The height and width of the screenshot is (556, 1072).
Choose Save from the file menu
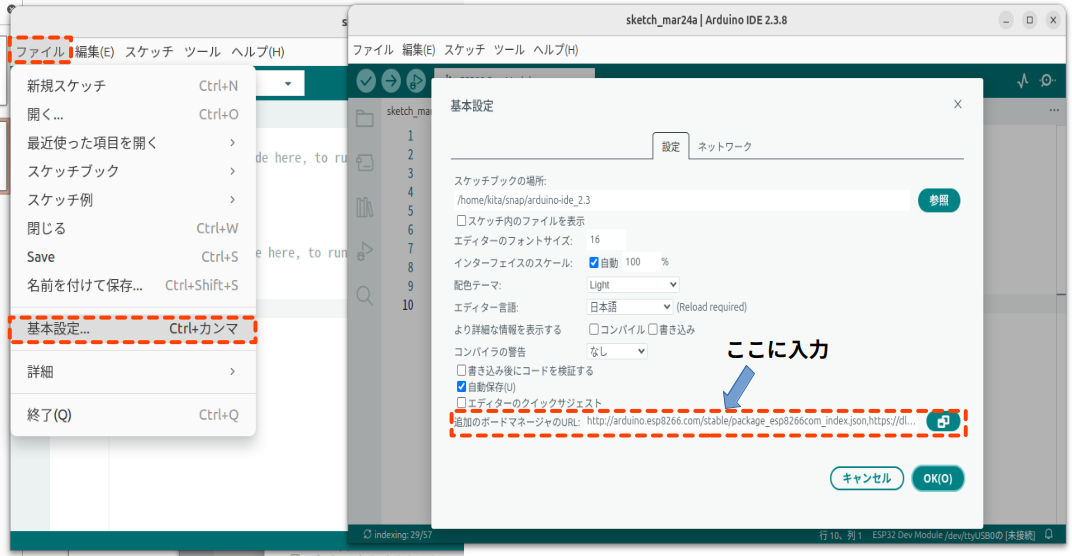click(x=133, y=257)
